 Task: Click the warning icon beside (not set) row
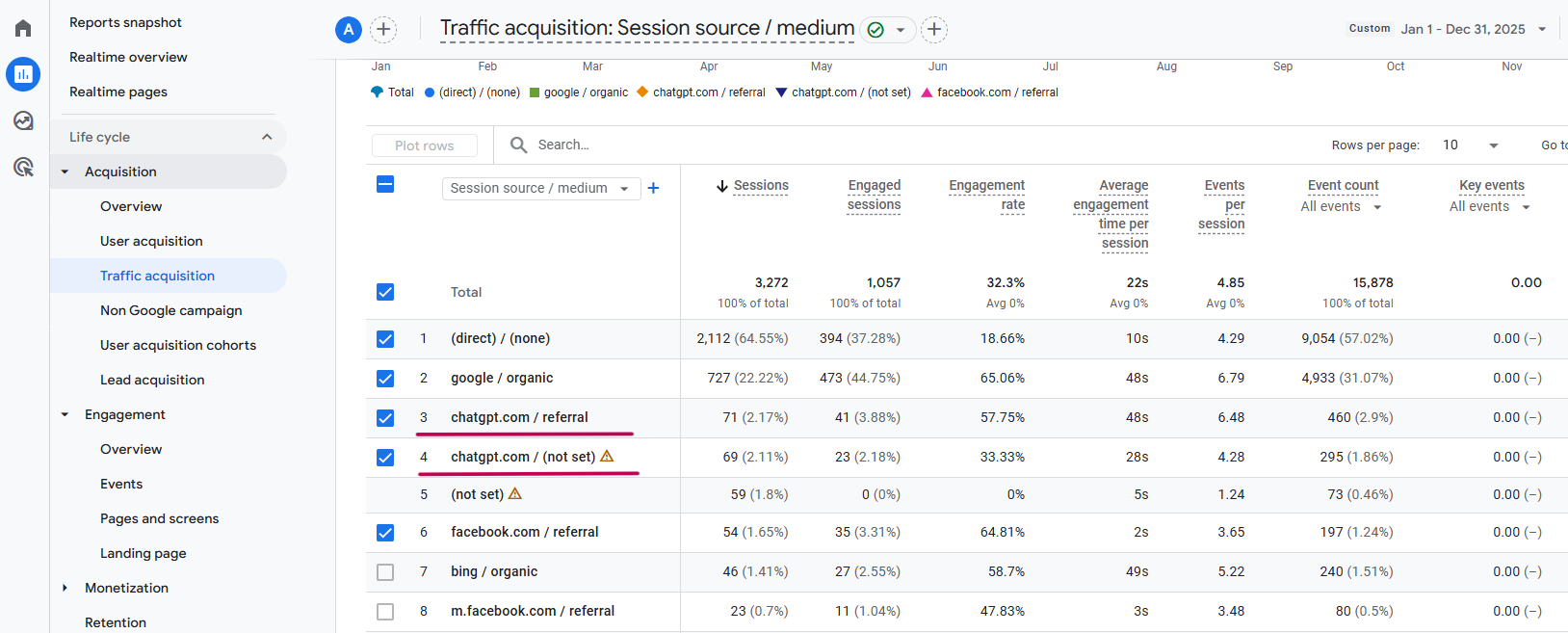coord(515,493)
